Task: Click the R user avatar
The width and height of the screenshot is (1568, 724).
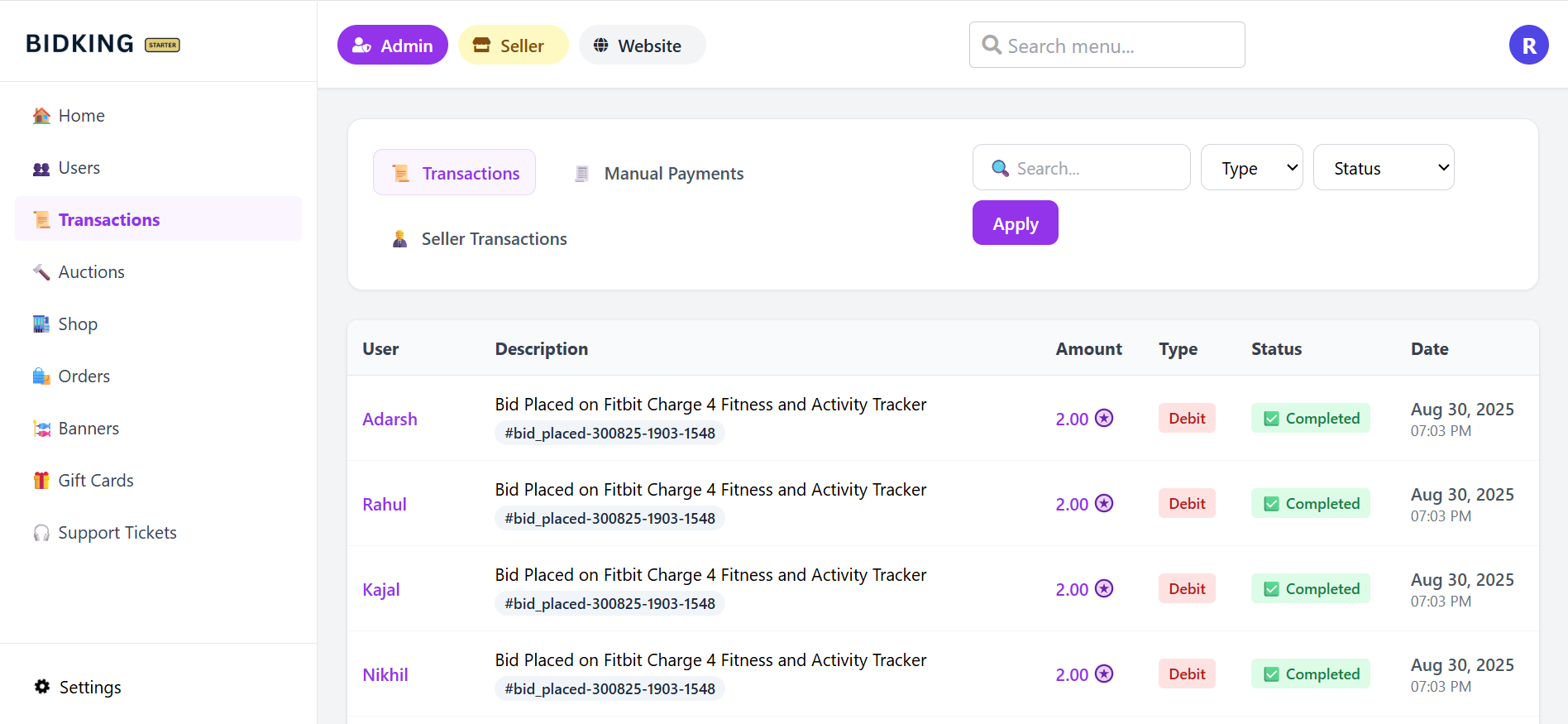Action: [1528, 46]
